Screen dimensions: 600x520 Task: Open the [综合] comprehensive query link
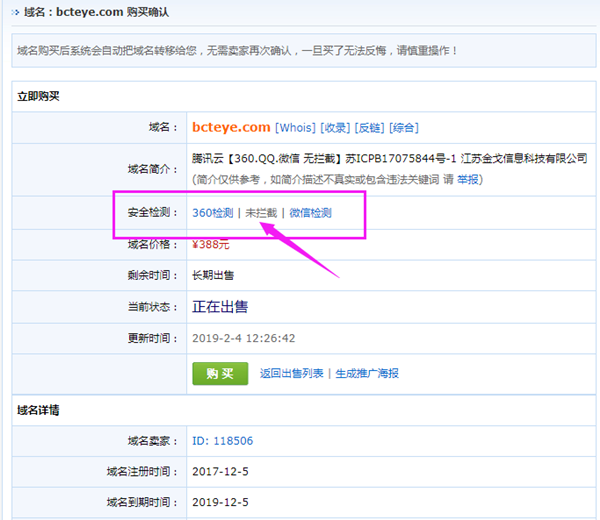pyautogui.click(x=404, y=128)
